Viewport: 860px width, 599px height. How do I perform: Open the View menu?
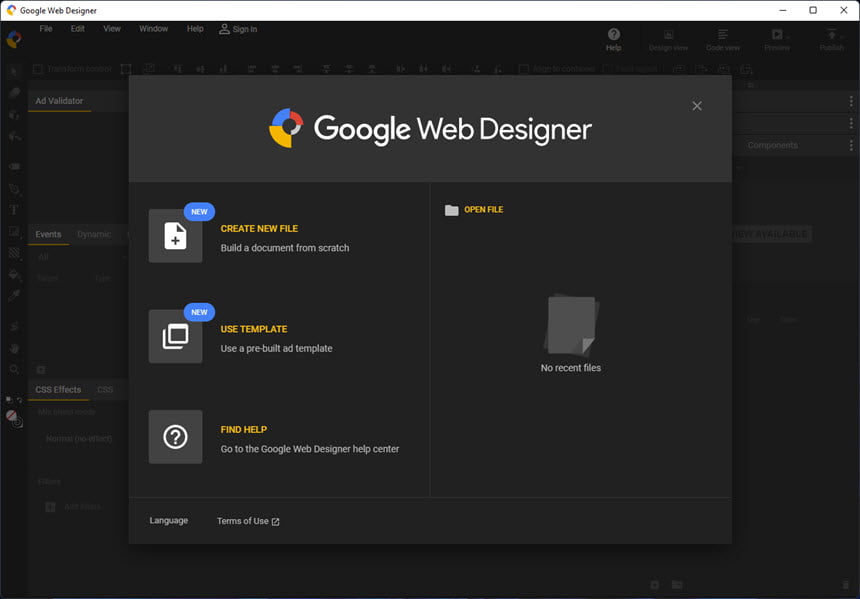pyautogui.click(x=112, y=29)
